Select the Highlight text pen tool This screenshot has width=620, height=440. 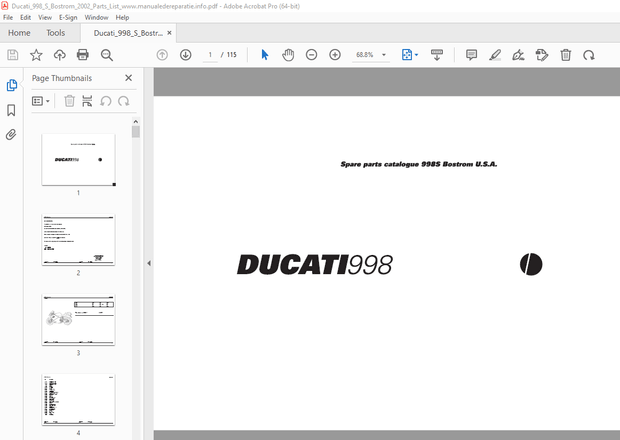coord(495,55)
